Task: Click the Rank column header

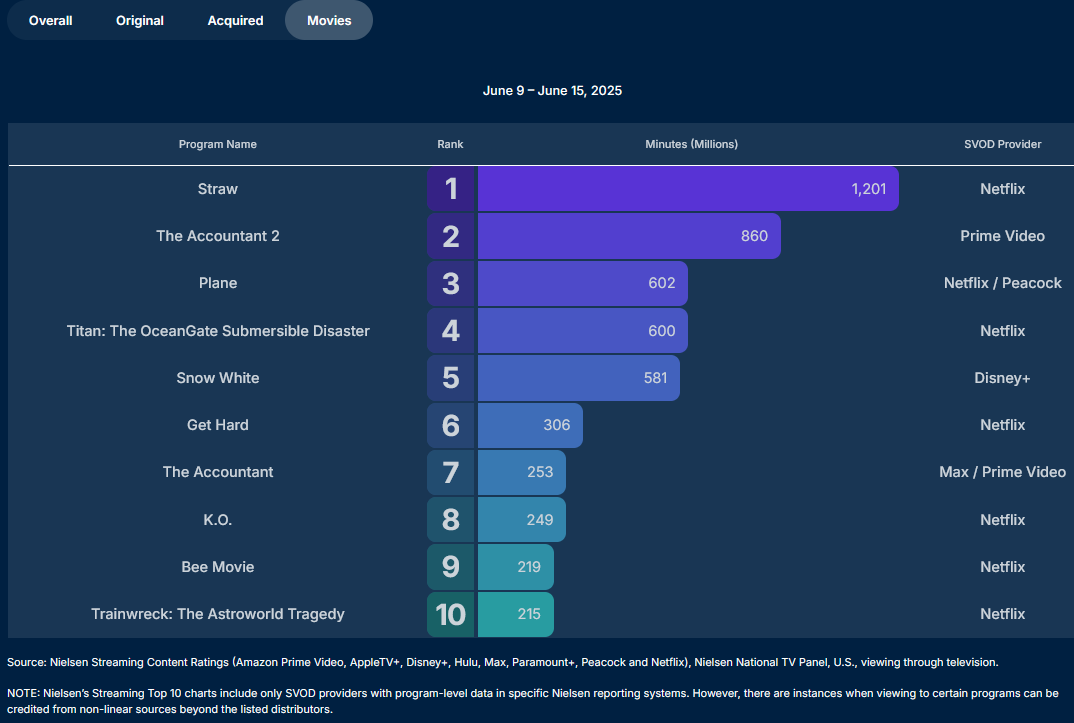Action: click(450, 144)
